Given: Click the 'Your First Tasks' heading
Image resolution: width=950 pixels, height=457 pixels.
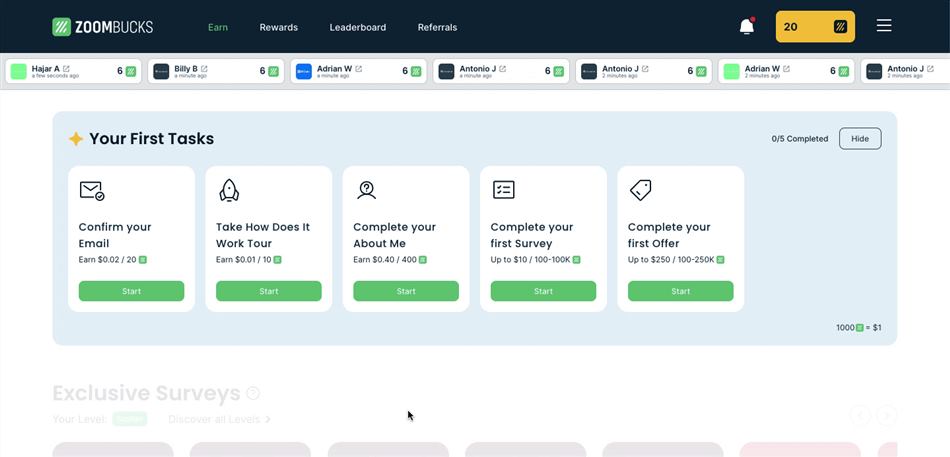Looking at the screenshot, I should pyautogui.click(x=151, y=139).
